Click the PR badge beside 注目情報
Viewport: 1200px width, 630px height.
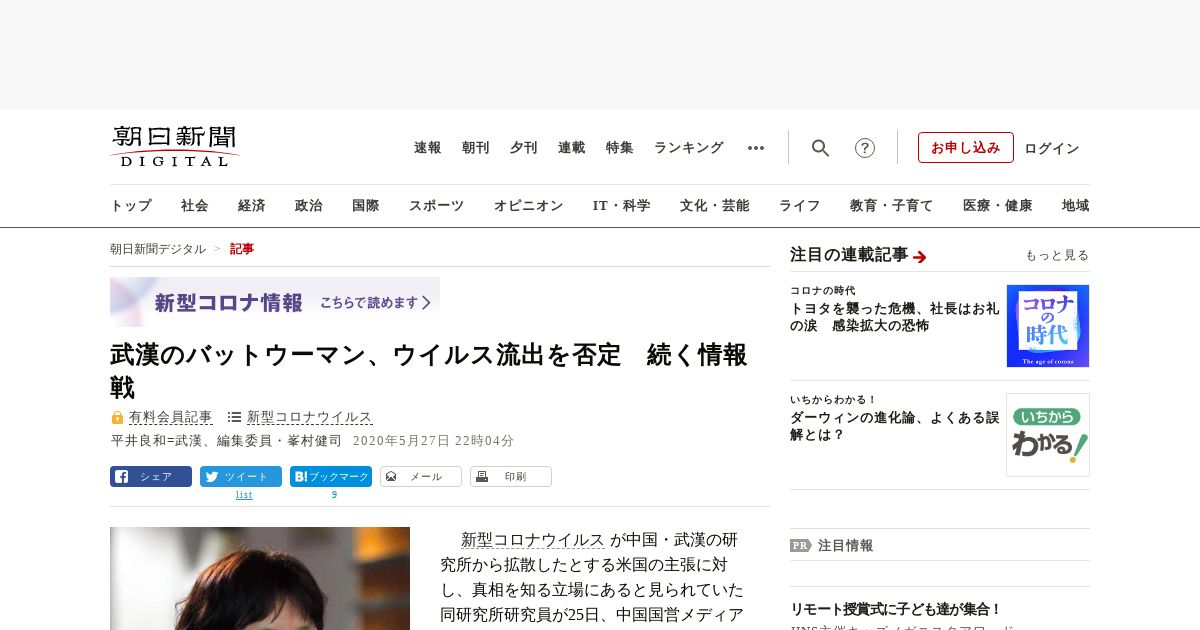click(800, 545)
